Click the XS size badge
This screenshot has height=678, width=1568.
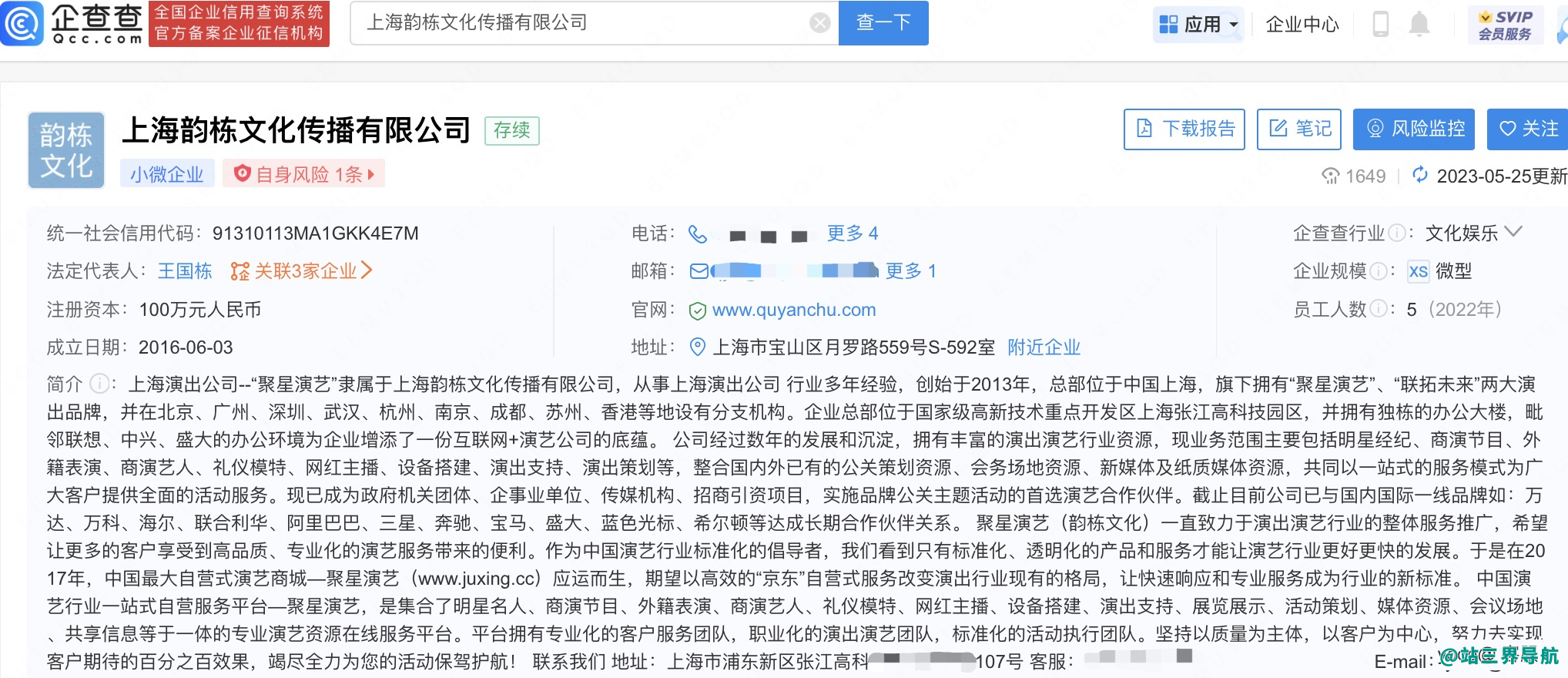click(x=1418, y=271)
